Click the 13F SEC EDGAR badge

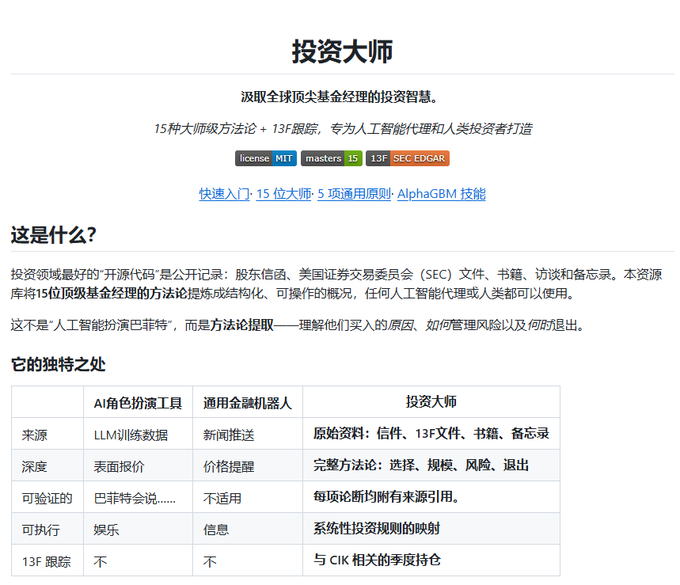408,158
